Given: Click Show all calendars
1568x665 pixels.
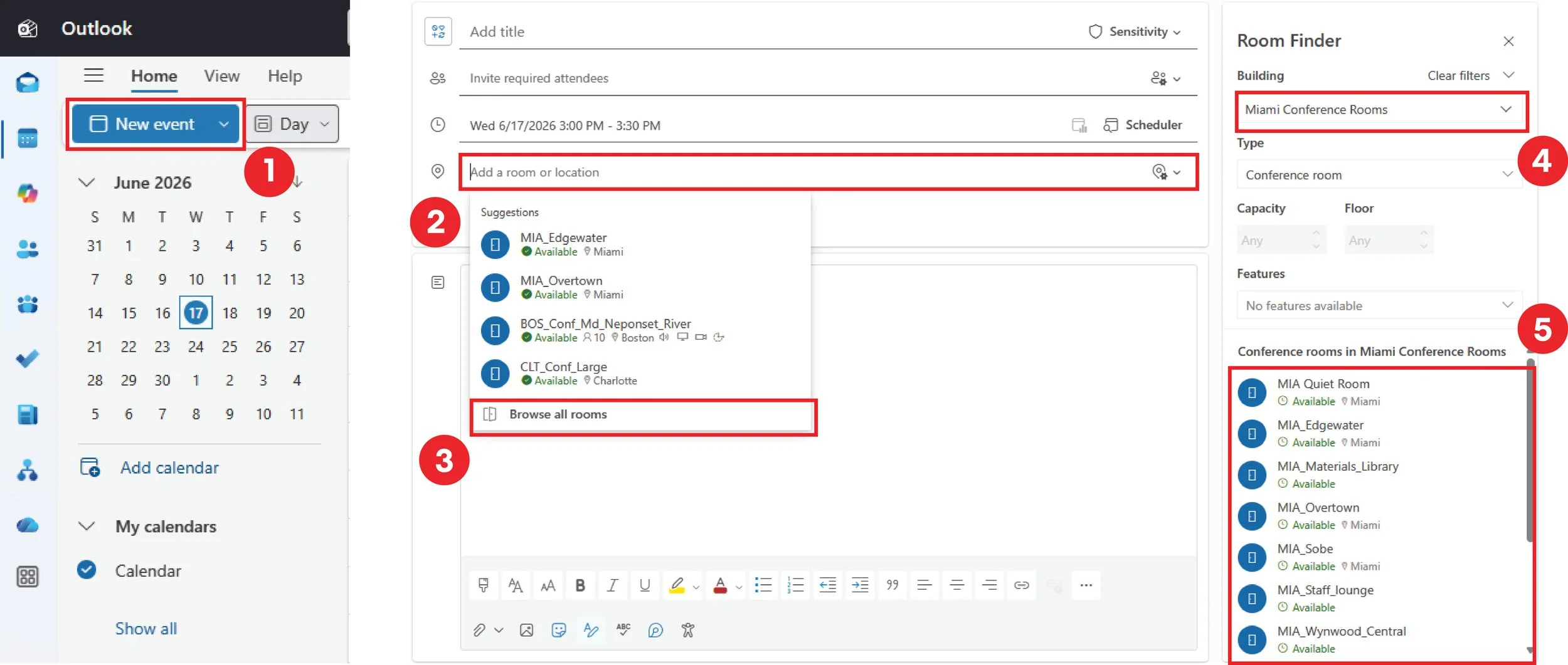Looking at the screenshot, I should (146, 629).
